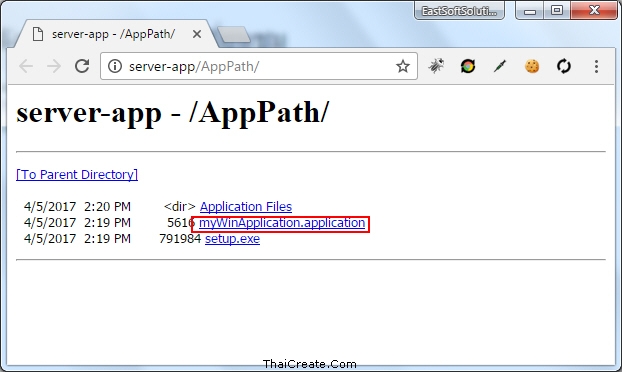The width and height of the screenshot is (622, 372).
Task: Click the EastSoftSoluti... profile button
Action: pos(459,11)
